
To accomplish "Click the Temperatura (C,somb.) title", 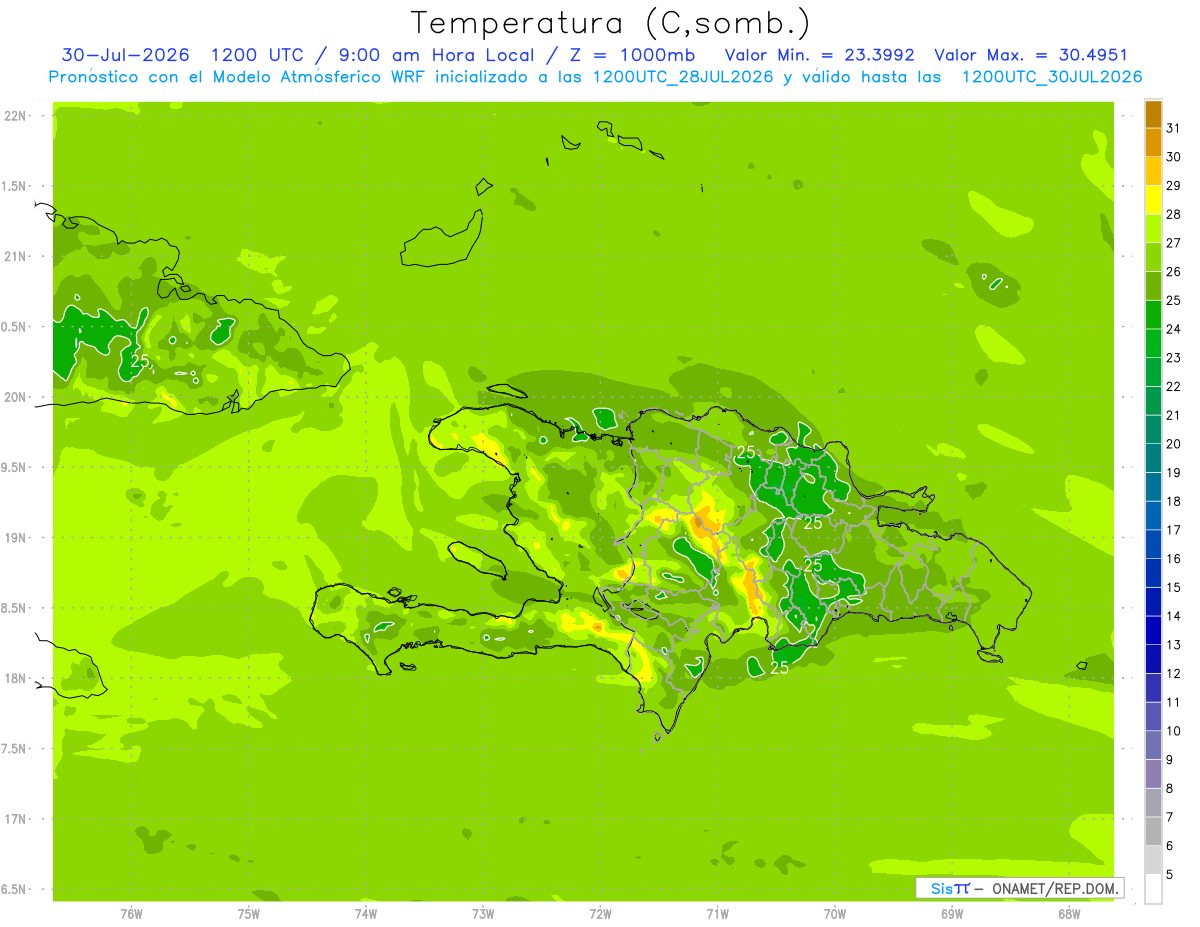I will (610, 22).
